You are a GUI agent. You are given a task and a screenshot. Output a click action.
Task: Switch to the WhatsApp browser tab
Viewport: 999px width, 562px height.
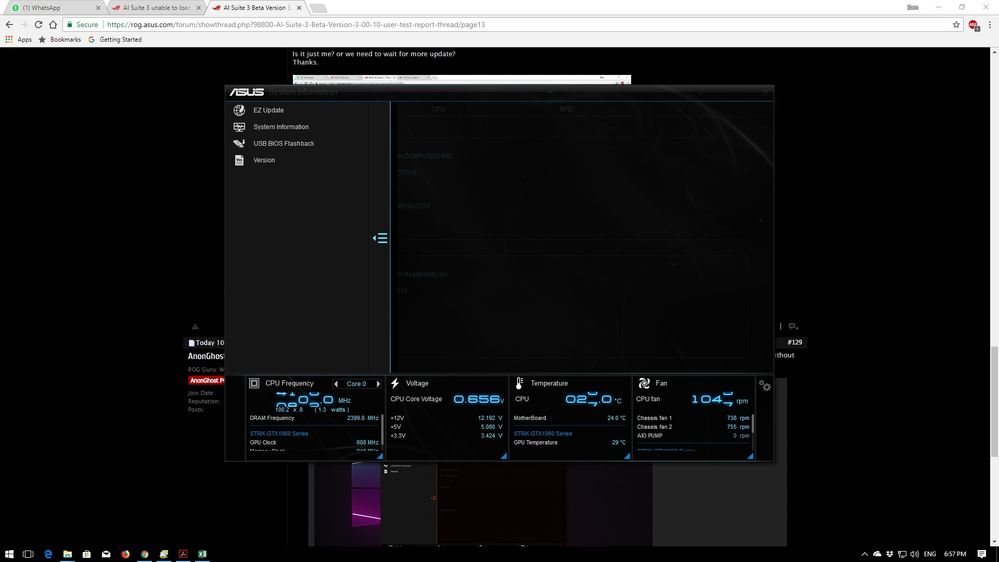point(54,8)
